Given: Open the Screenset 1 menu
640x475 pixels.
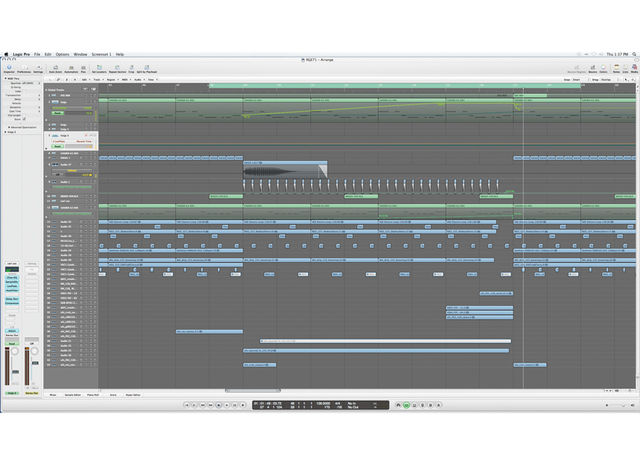Looking at the screenshot, I should click(x=101, y=54).
